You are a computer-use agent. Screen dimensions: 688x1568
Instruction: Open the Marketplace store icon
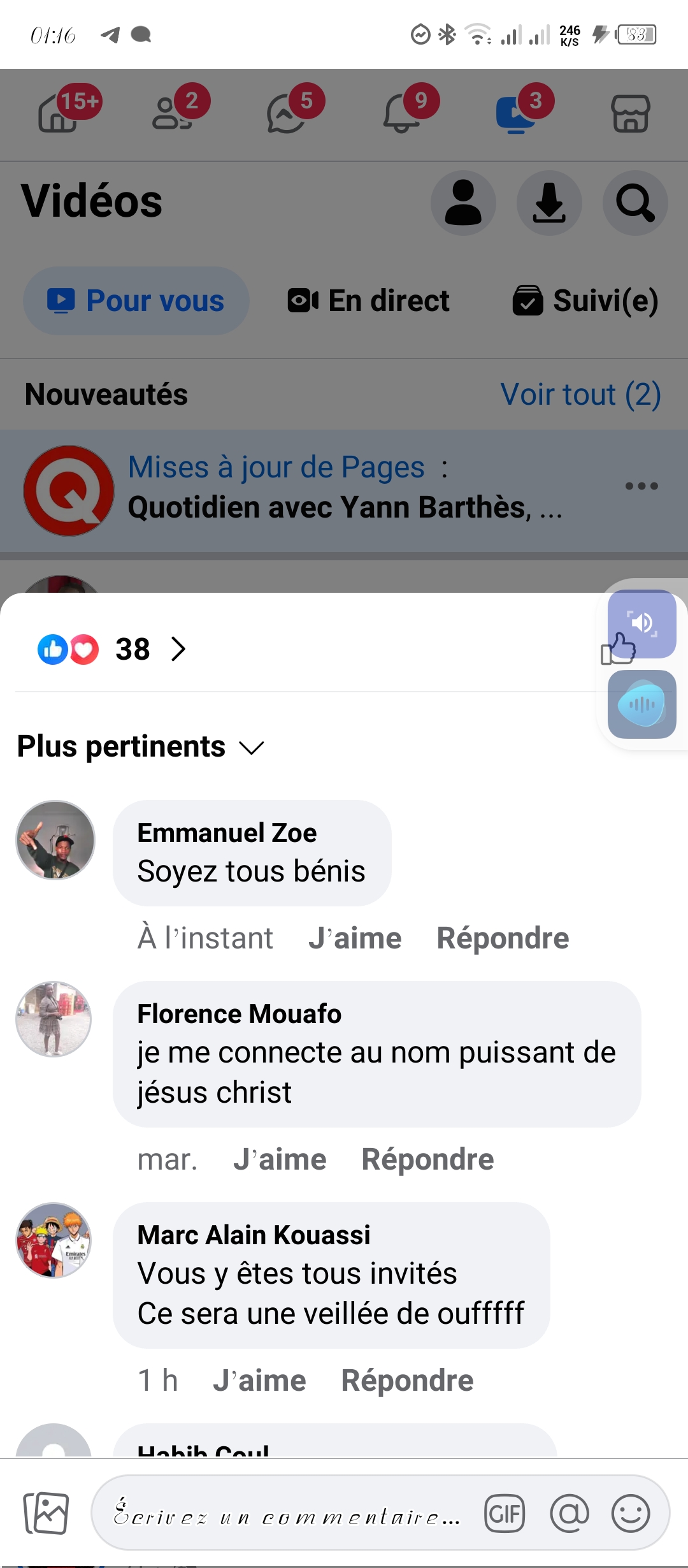[x=630, y=114]
